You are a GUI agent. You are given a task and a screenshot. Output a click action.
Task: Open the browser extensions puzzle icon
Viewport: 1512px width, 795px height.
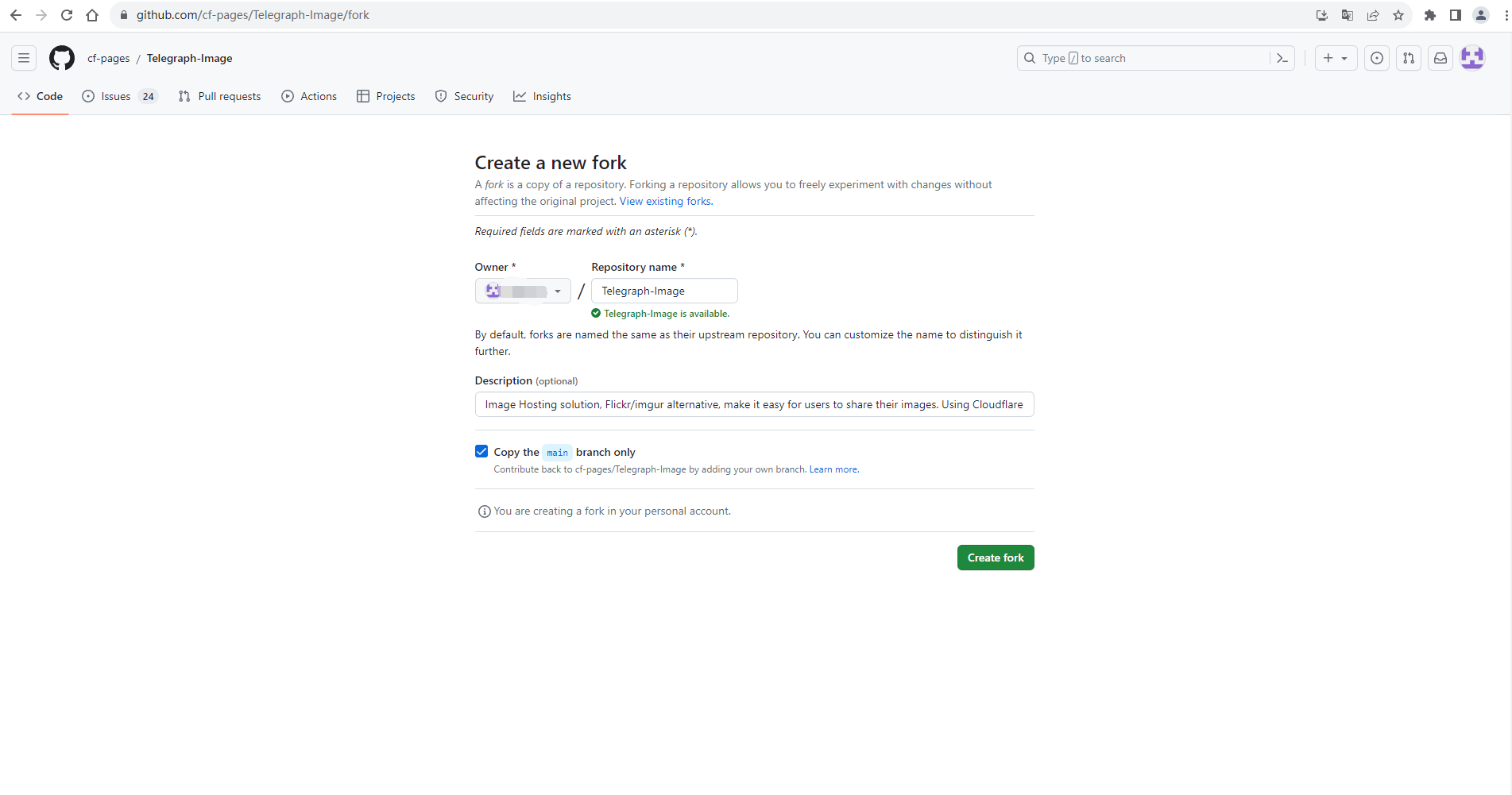(x=1430, y=15)
